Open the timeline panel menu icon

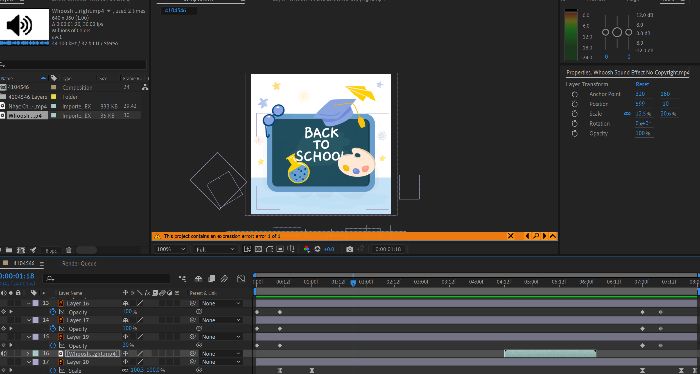click(42, 264)
